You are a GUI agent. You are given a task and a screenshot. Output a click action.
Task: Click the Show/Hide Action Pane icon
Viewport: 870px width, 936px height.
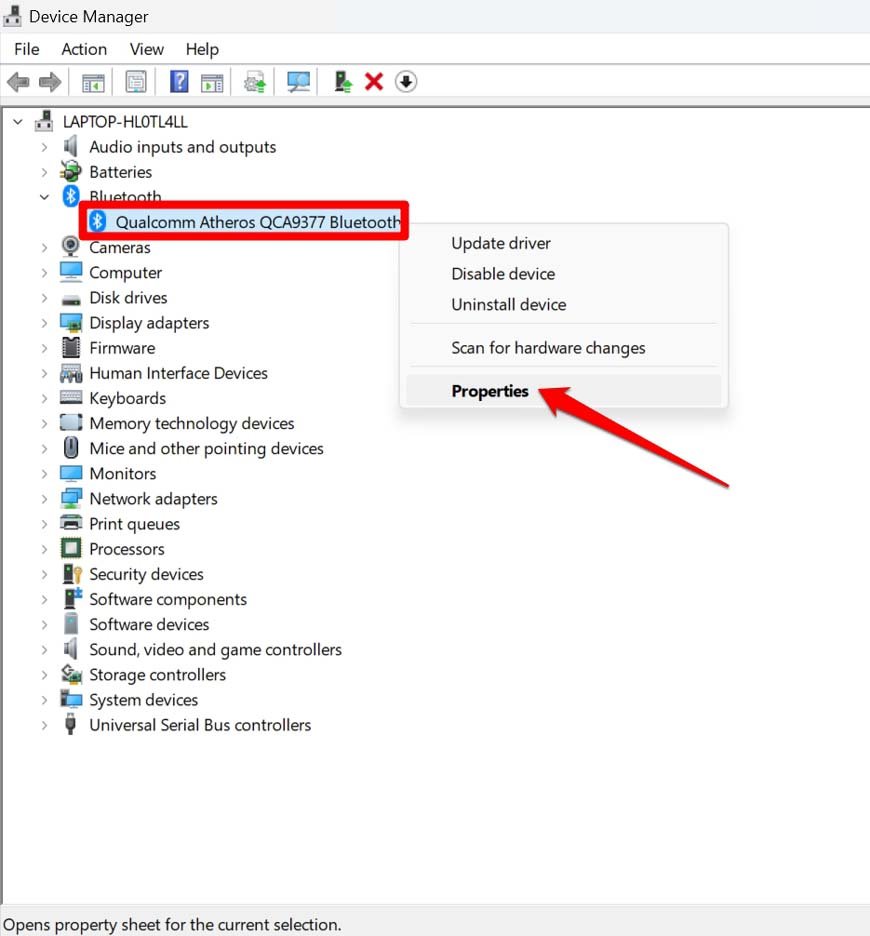tap(212, 82)
